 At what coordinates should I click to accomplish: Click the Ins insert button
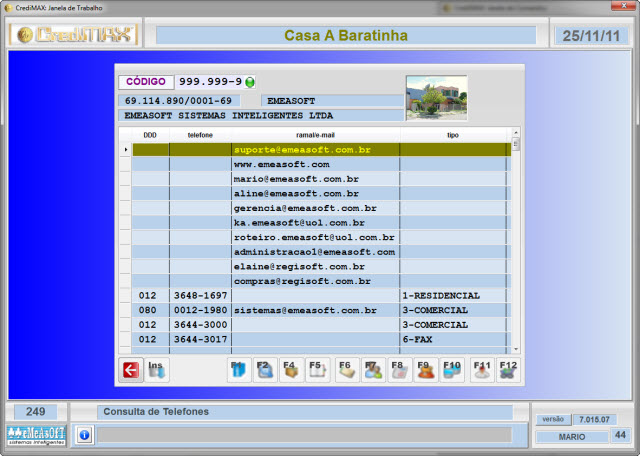coord(156,370)
